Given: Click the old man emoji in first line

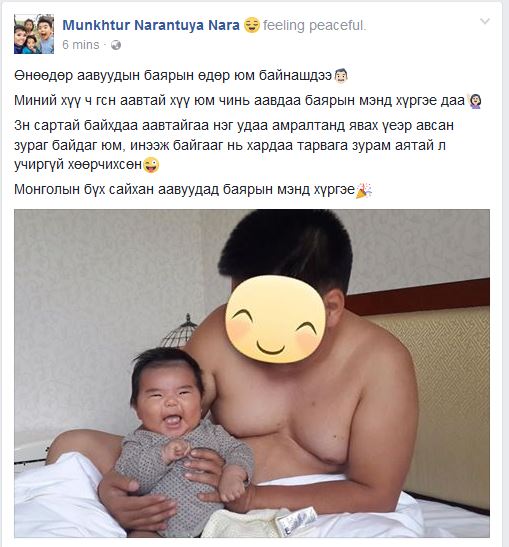Looking at the screenshot, I should (x=340, y=75).
